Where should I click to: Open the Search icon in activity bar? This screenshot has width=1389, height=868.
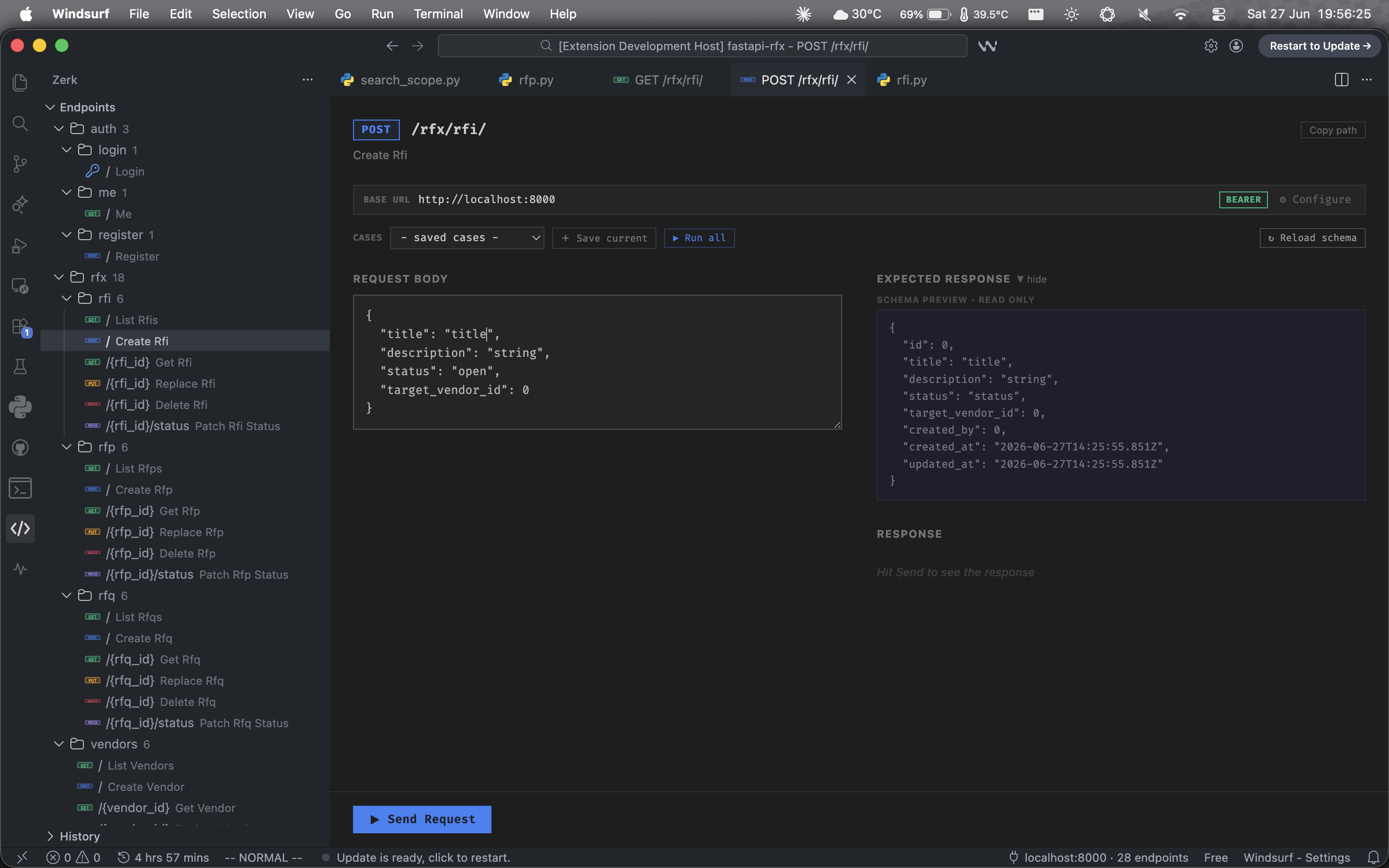(20, 123)
